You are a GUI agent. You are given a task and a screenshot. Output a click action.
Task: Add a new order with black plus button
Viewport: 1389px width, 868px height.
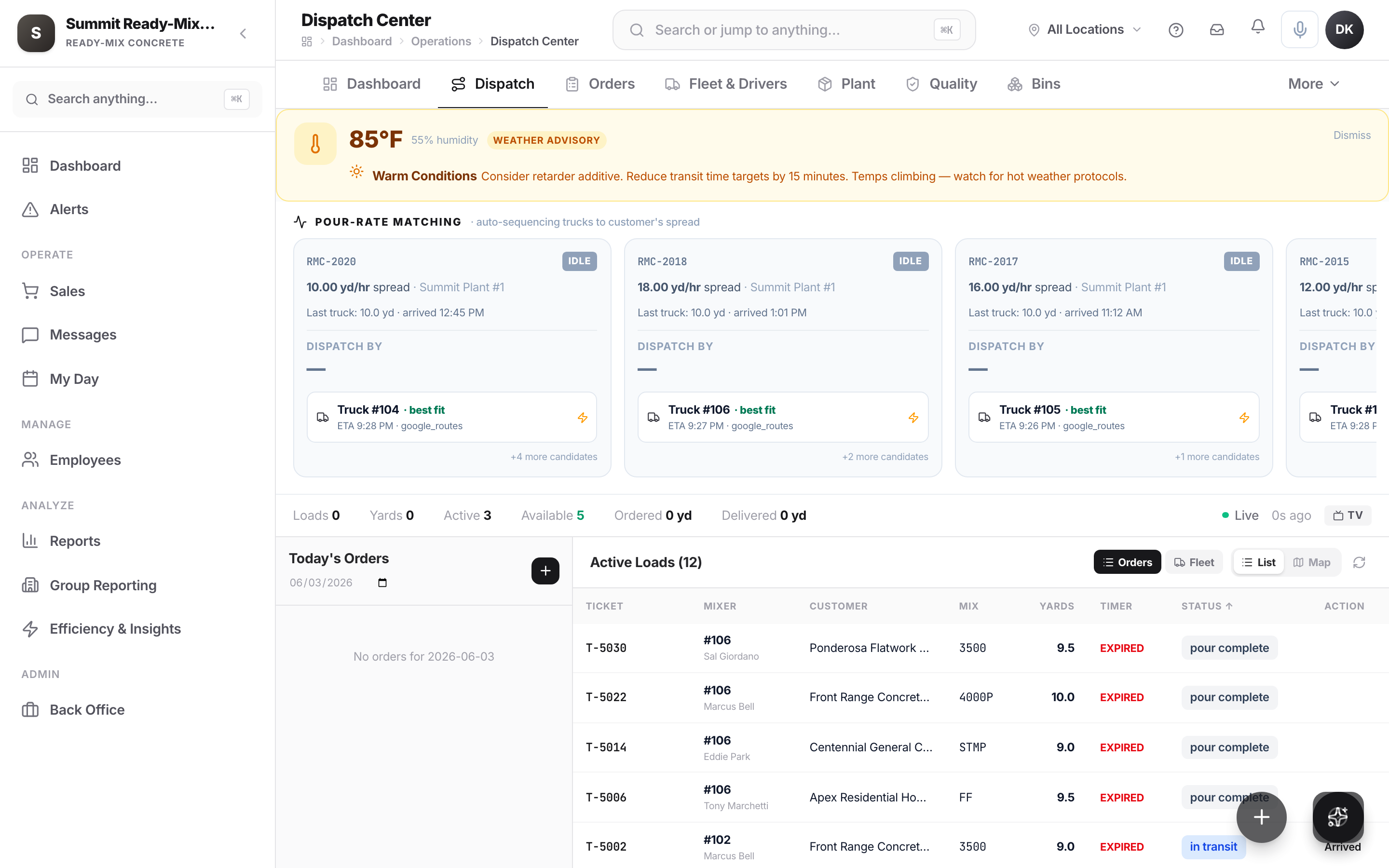[x=545, y=570]
